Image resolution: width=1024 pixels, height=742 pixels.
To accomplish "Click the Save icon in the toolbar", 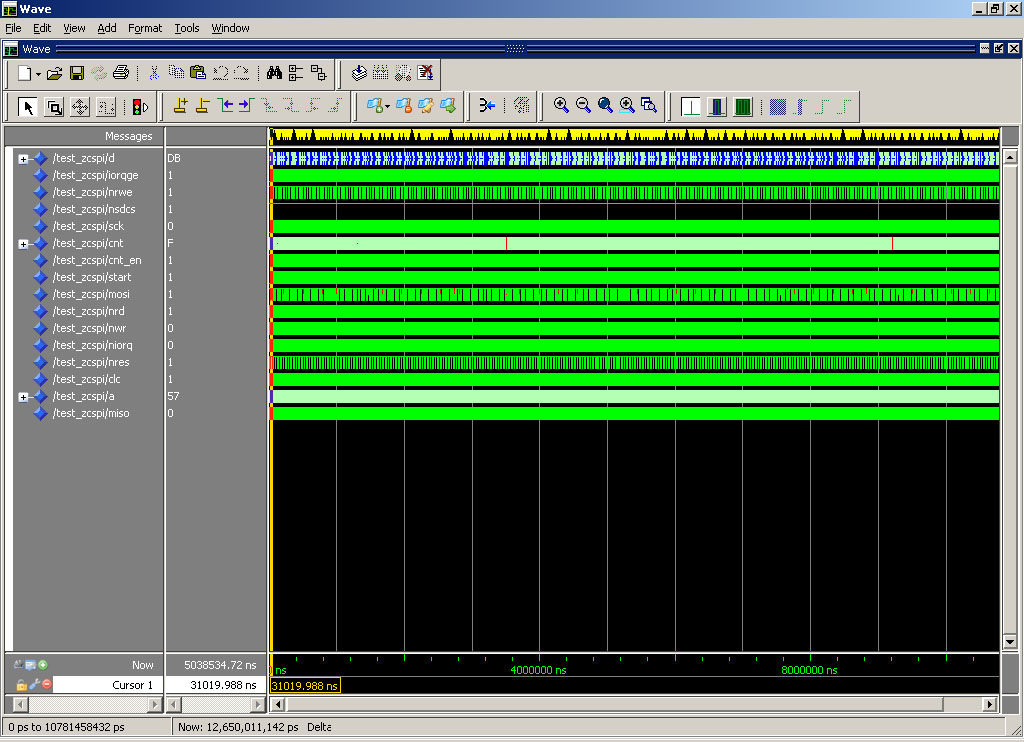I will click(77, 73).
